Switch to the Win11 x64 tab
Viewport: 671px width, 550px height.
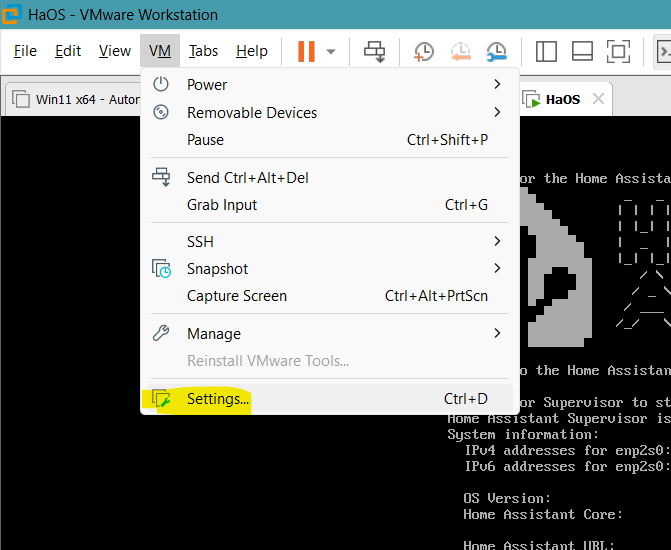[75, 99]
